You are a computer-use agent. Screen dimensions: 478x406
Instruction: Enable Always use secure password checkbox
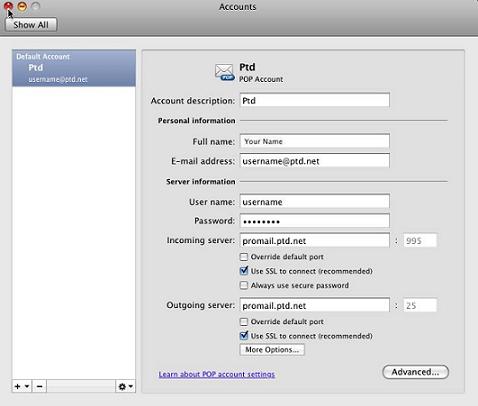[244, 285]
